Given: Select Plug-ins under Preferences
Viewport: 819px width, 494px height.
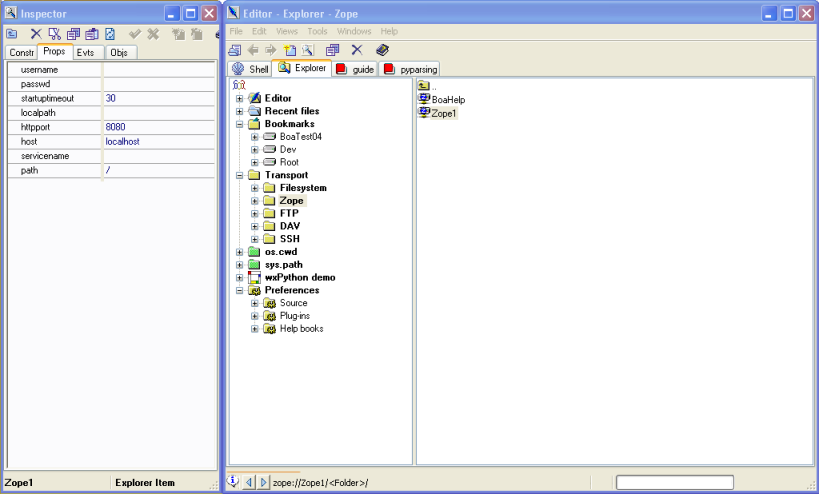Looking at the screenshot, I should [296, 316].
